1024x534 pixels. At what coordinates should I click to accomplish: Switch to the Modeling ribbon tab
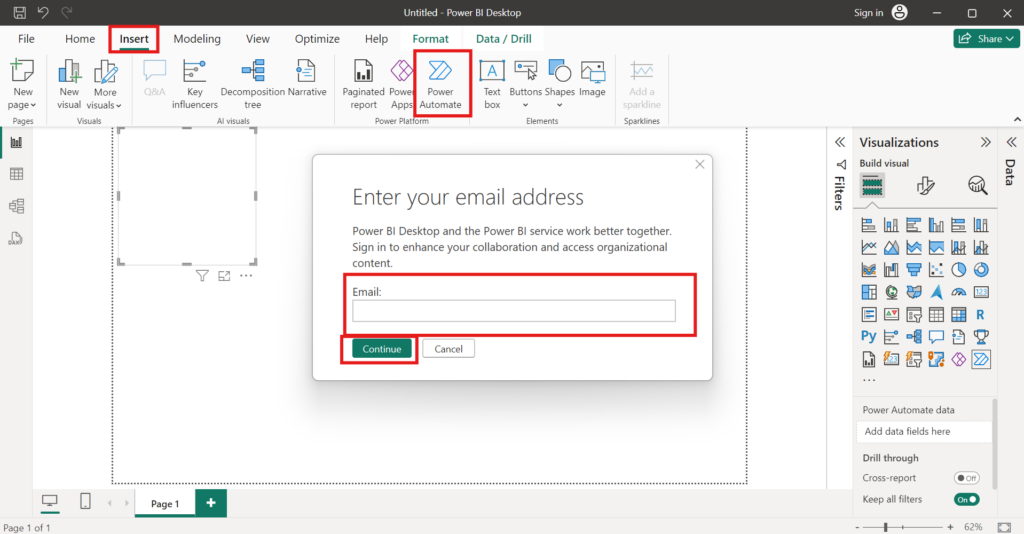click(x=197, y=39)
